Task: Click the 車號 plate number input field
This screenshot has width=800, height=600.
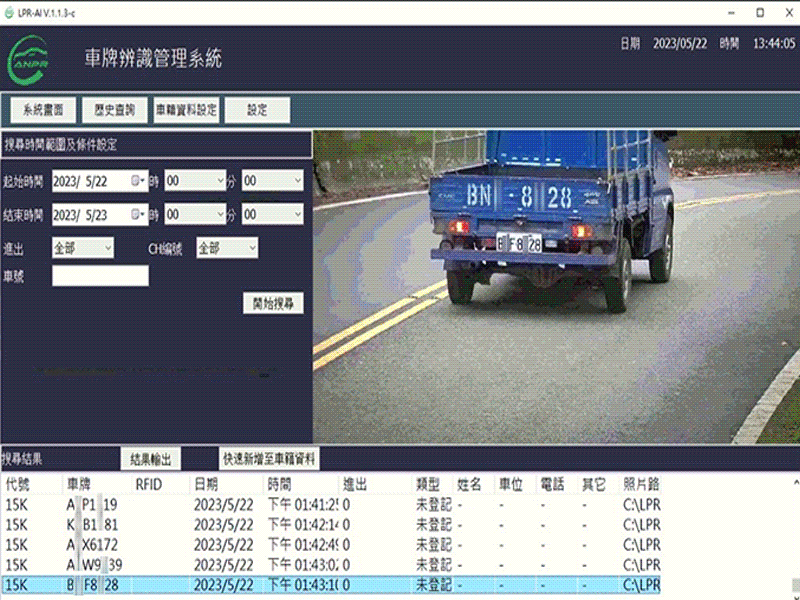Action: [x=100, y=276]
